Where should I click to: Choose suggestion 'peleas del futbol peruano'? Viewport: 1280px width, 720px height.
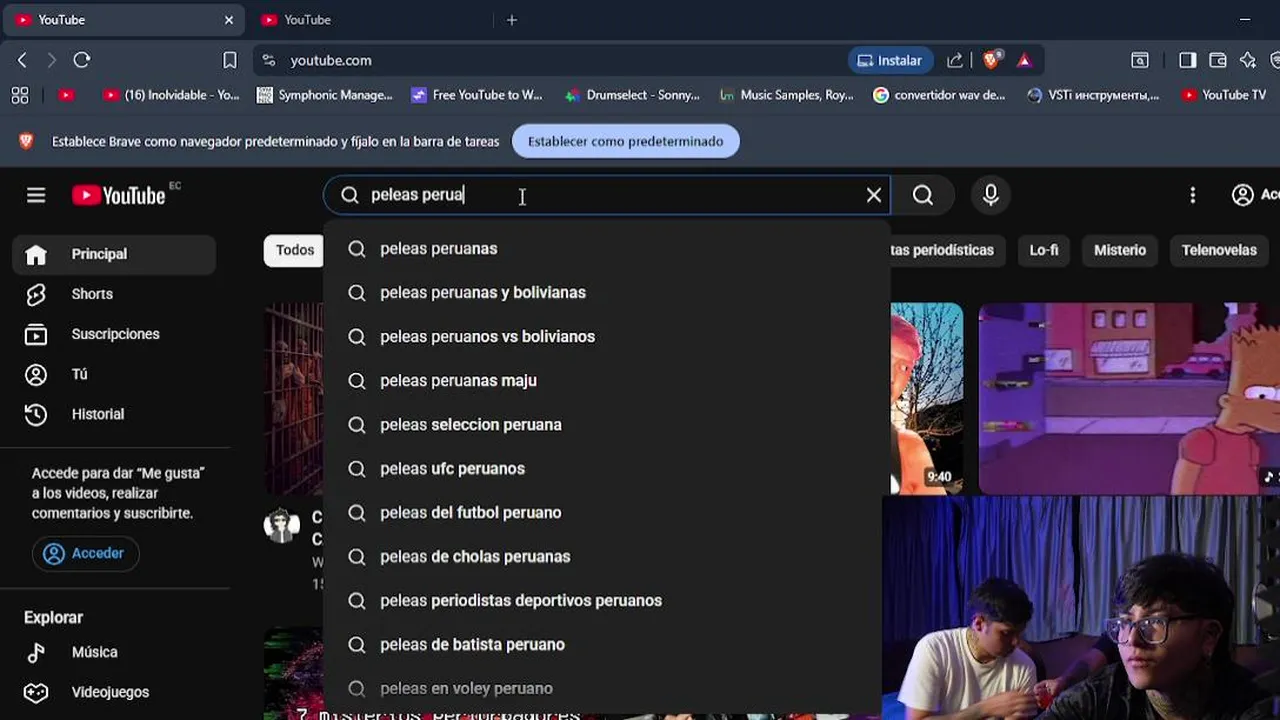click(x=606, y=513)
